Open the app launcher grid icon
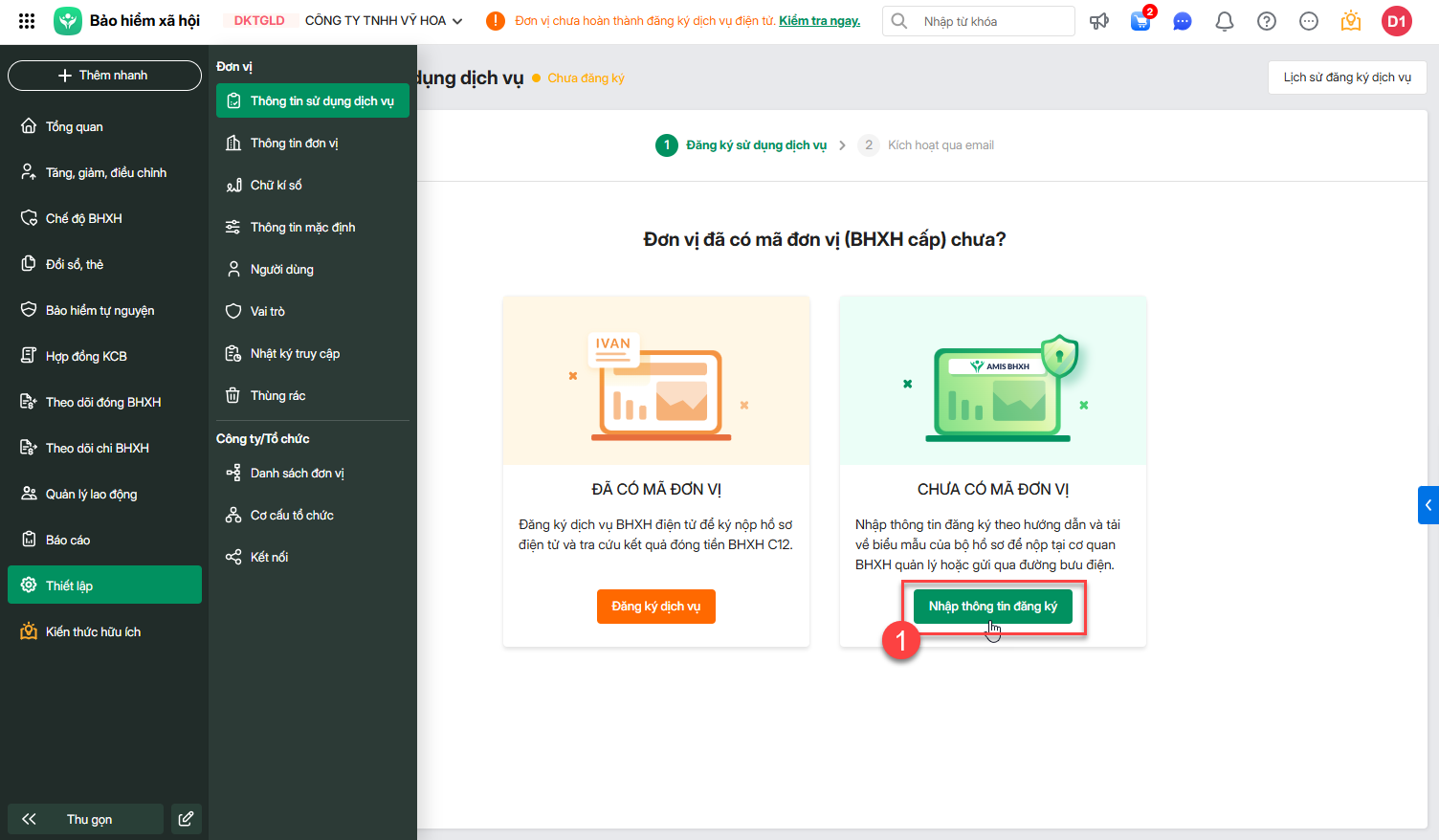1439x840 pixels. (27, 21)
